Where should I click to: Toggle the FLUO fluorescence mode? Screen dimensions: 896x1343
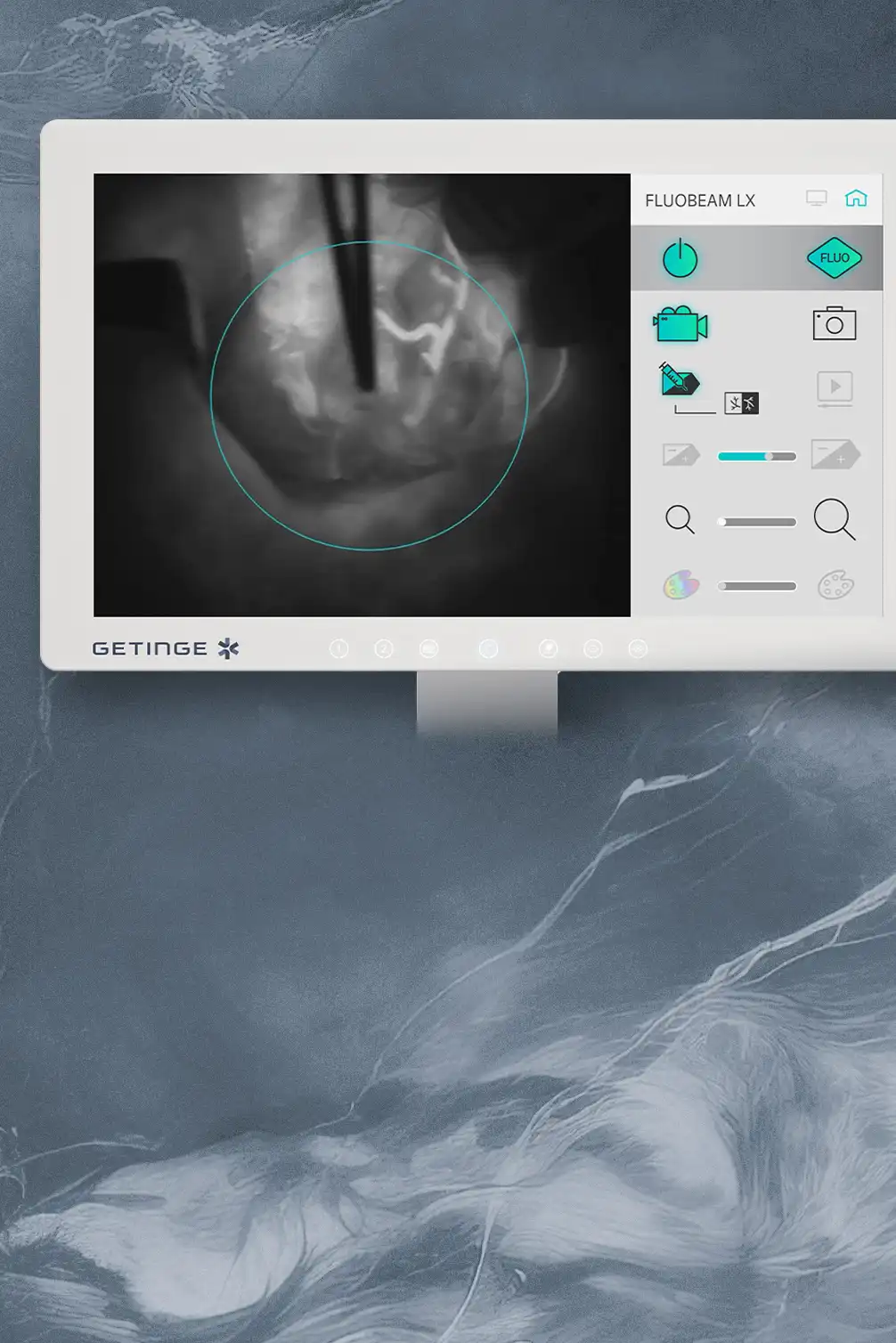[834, 258]
